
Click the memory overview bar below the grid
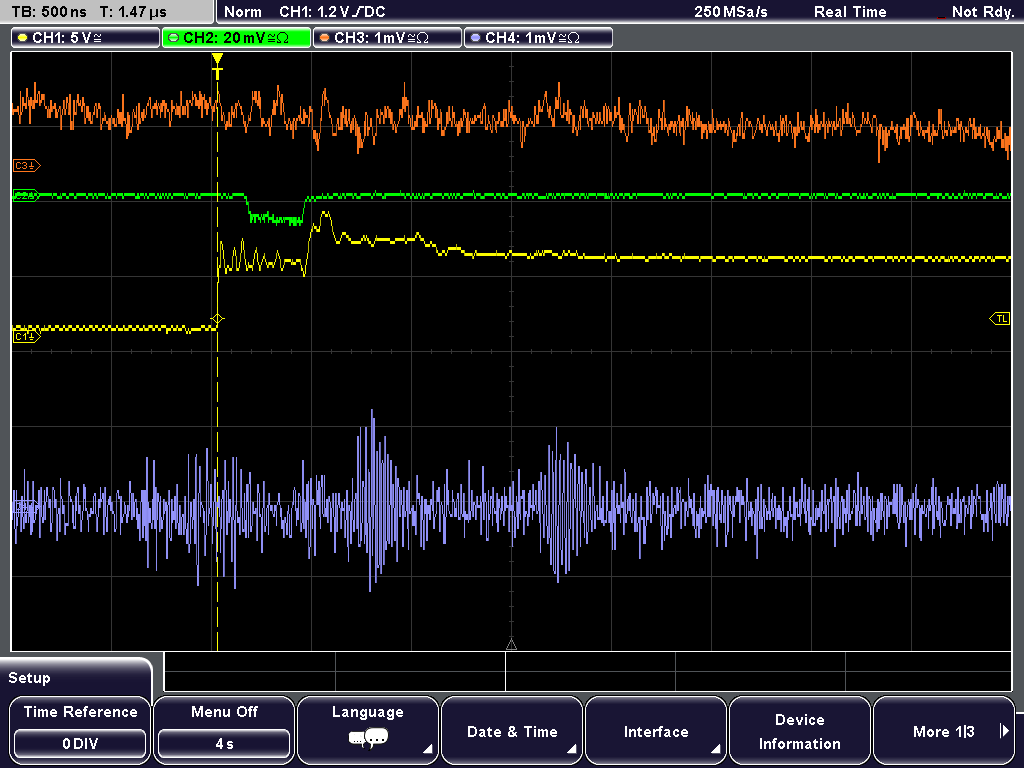(588, 671)
